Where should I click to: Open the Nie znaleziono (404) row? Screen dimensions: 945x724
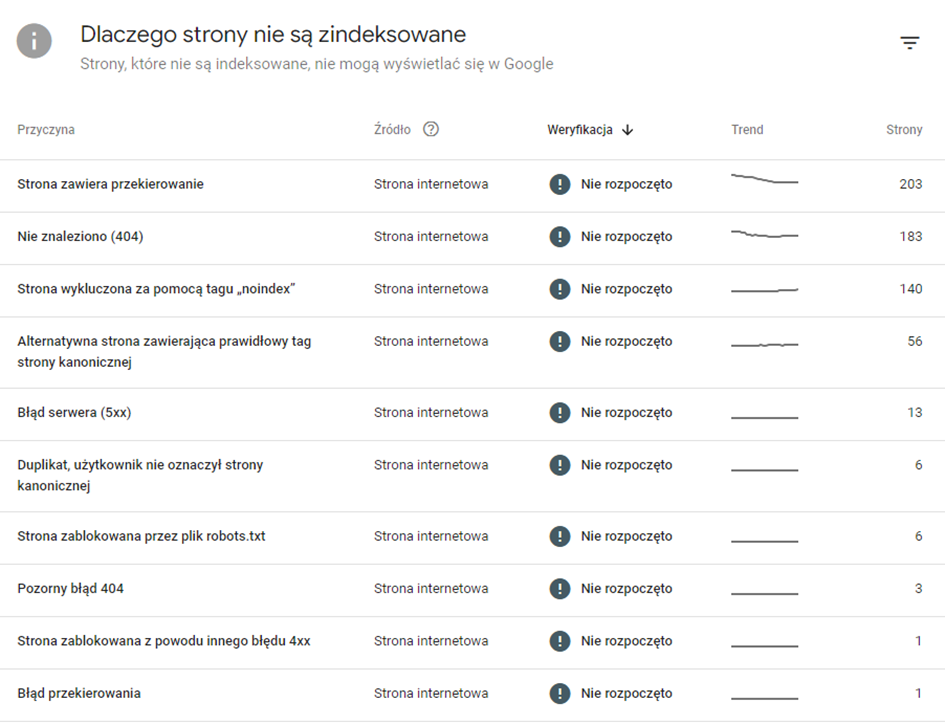point(472,238)
